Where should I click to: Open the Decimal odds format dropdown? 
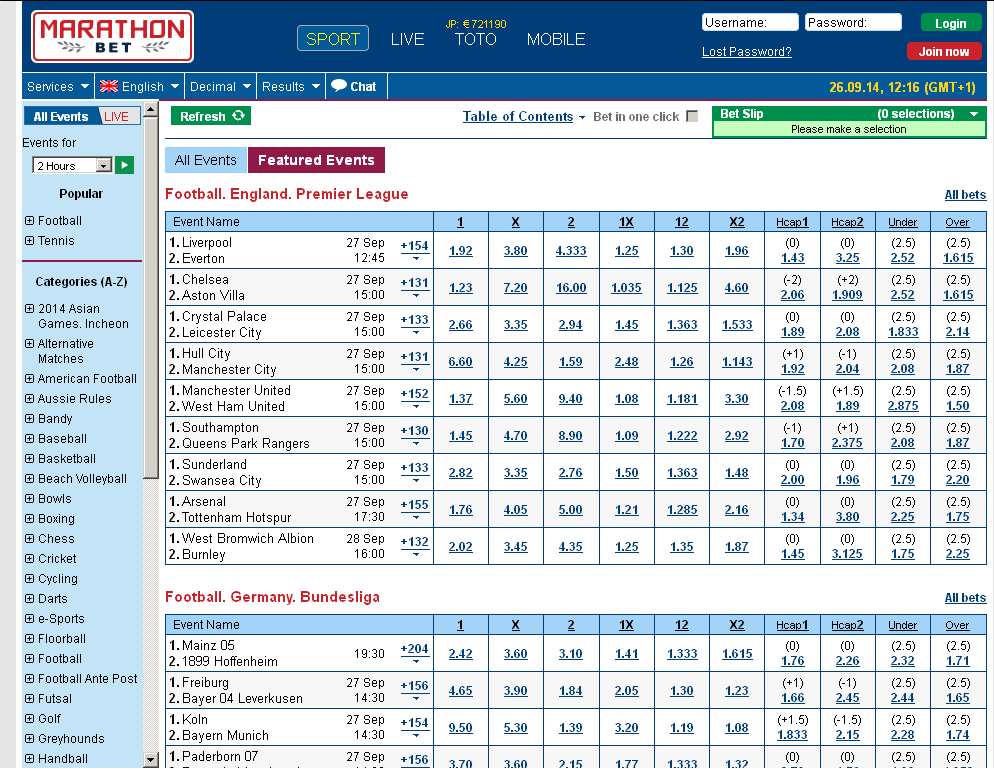(220, 86)
